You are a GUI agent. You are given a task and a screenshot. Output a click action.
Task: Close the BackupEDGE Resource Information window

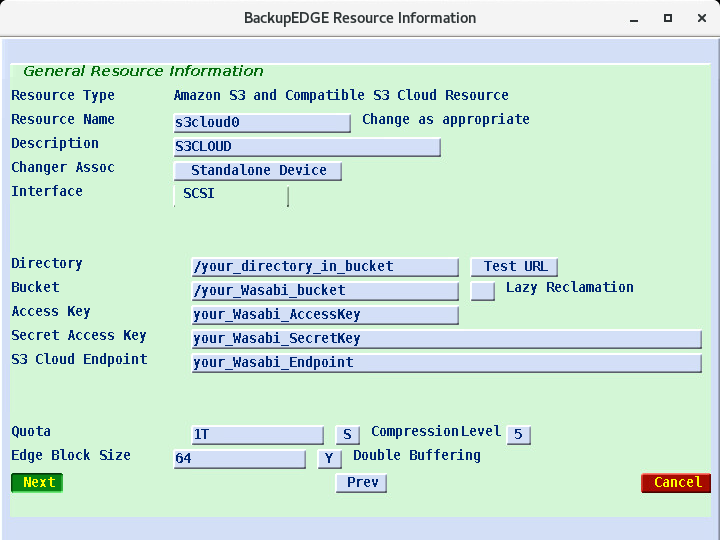702,18
